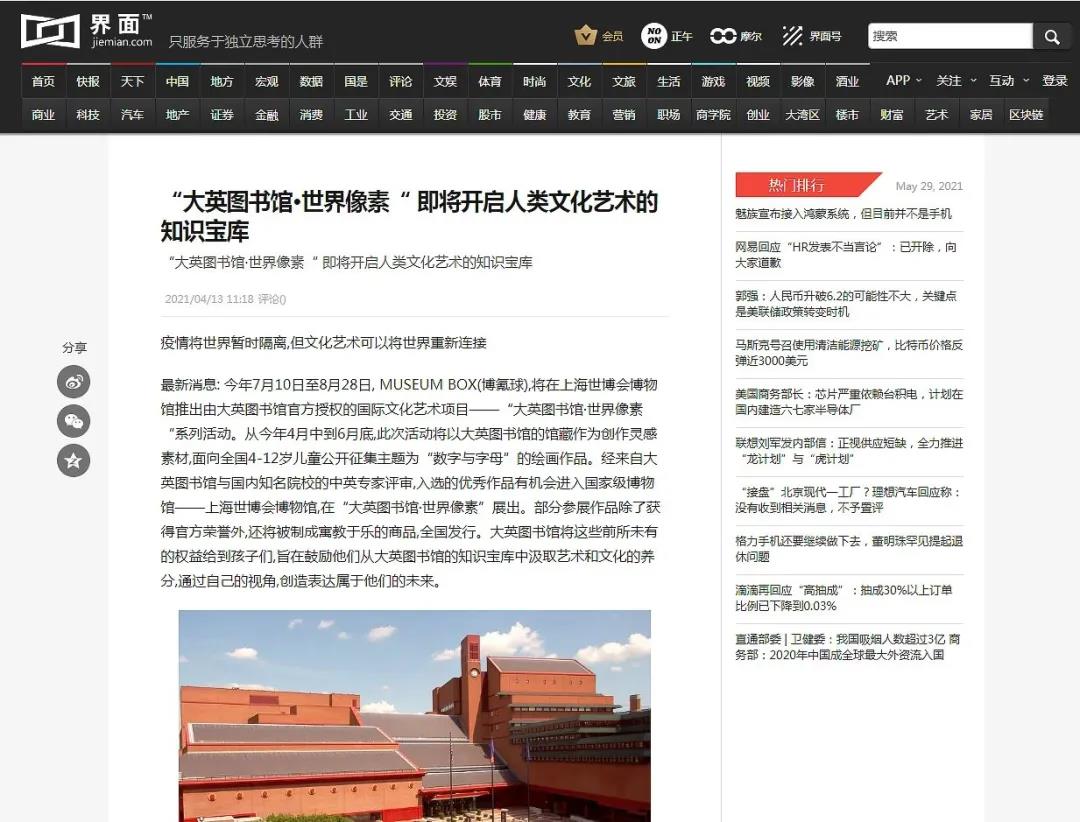Image resolution: width=1080 pixels, height=822 pixels.
Task: Share article to WeChat
Action: tap(74, 421)
